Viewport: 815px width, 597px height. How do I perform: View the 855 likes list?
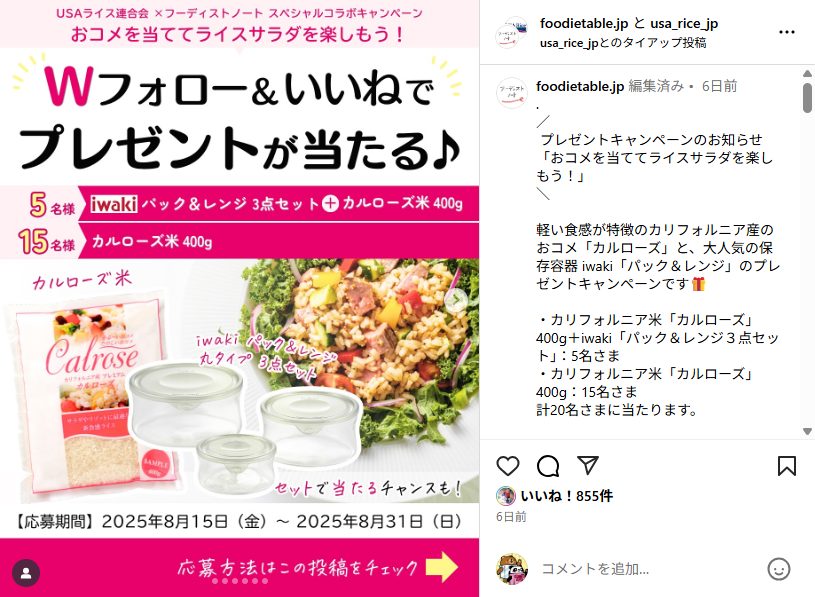[567, 496]
